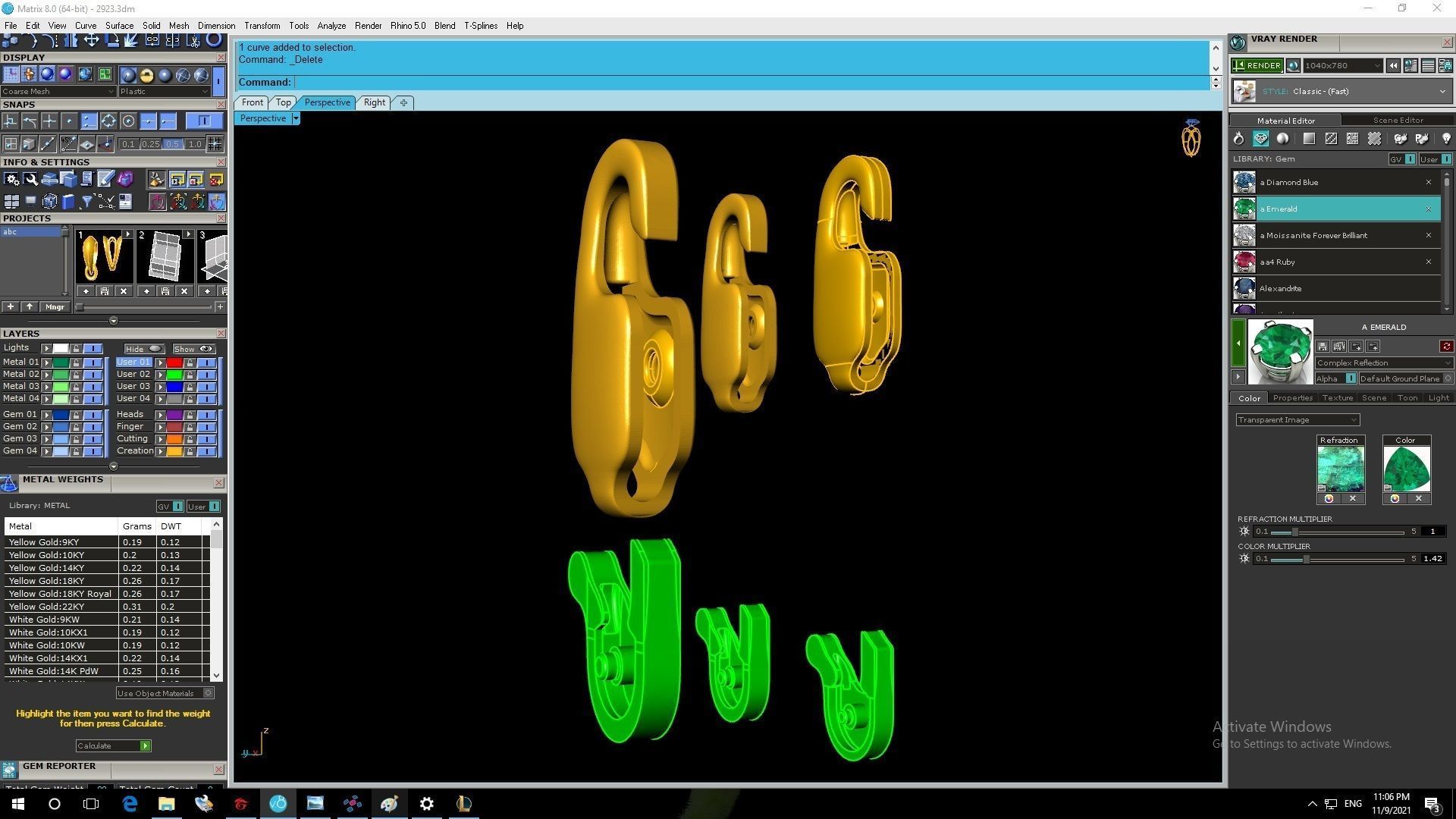Open the Coarse Mesh dropdown
1456x819 pixels.
58,91
